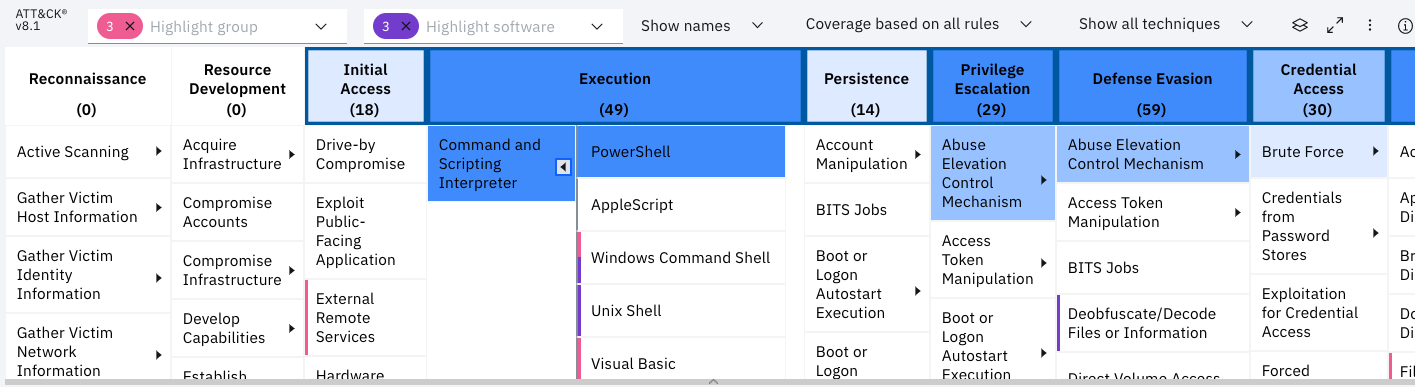Screen dimensions: 1415x387
Task: Select the Defense Evasion tactic header
Action: point(1152,88)
